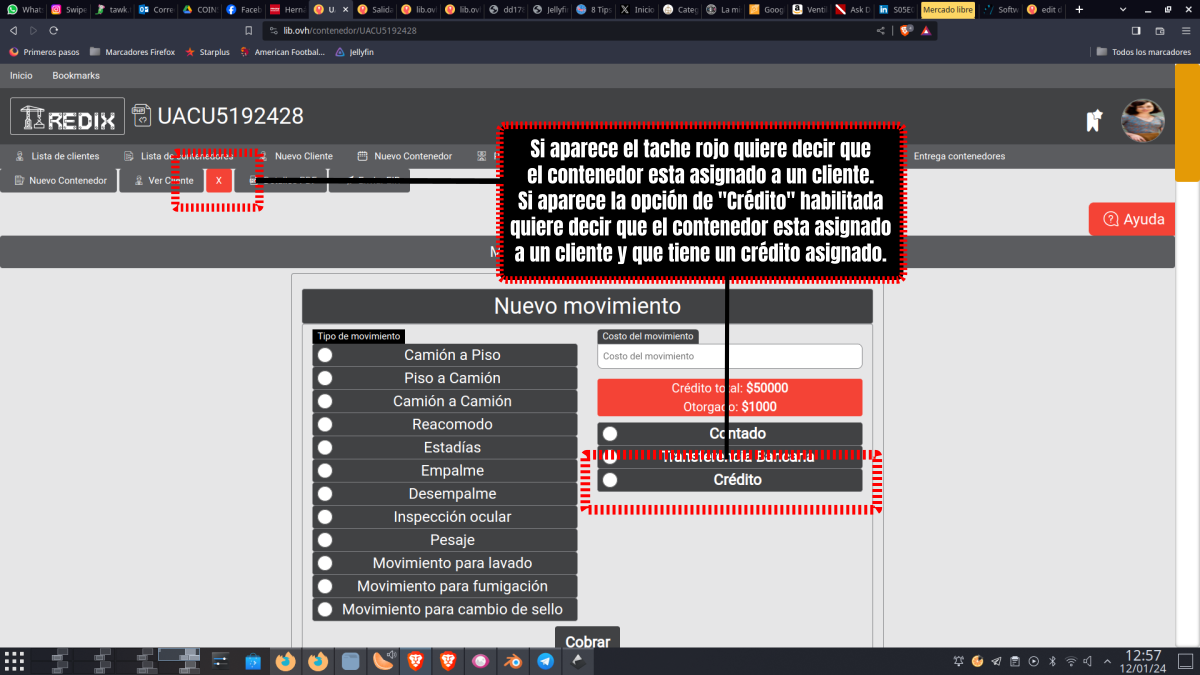The height and width of the screenshot is (675, 1200).
Task: Open the Marcadores Firefox bookmarks folder
Action: [x=131, y=51]
